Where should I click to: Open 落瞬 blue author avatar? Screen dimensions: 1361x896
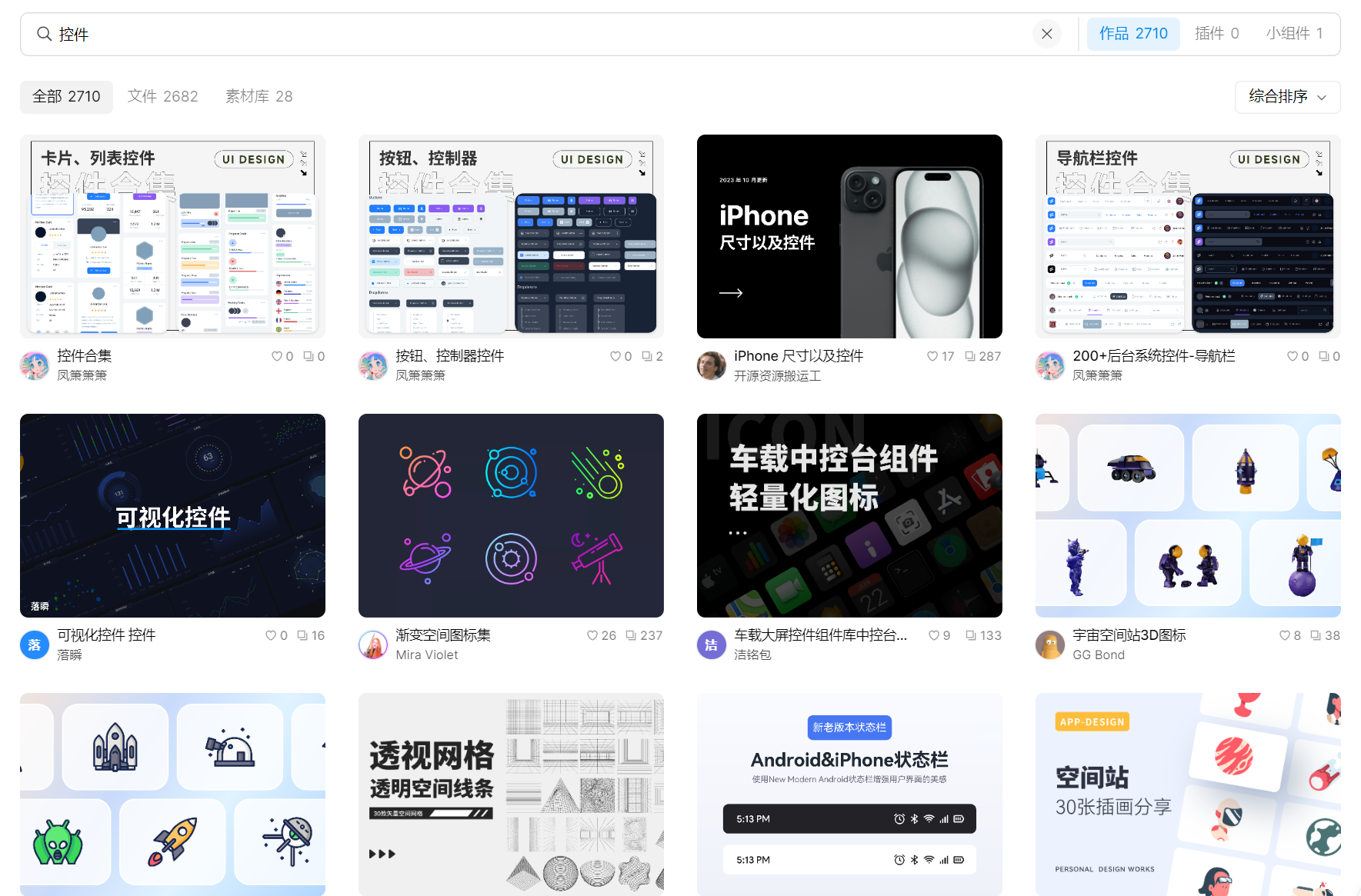tap(35, 645)
